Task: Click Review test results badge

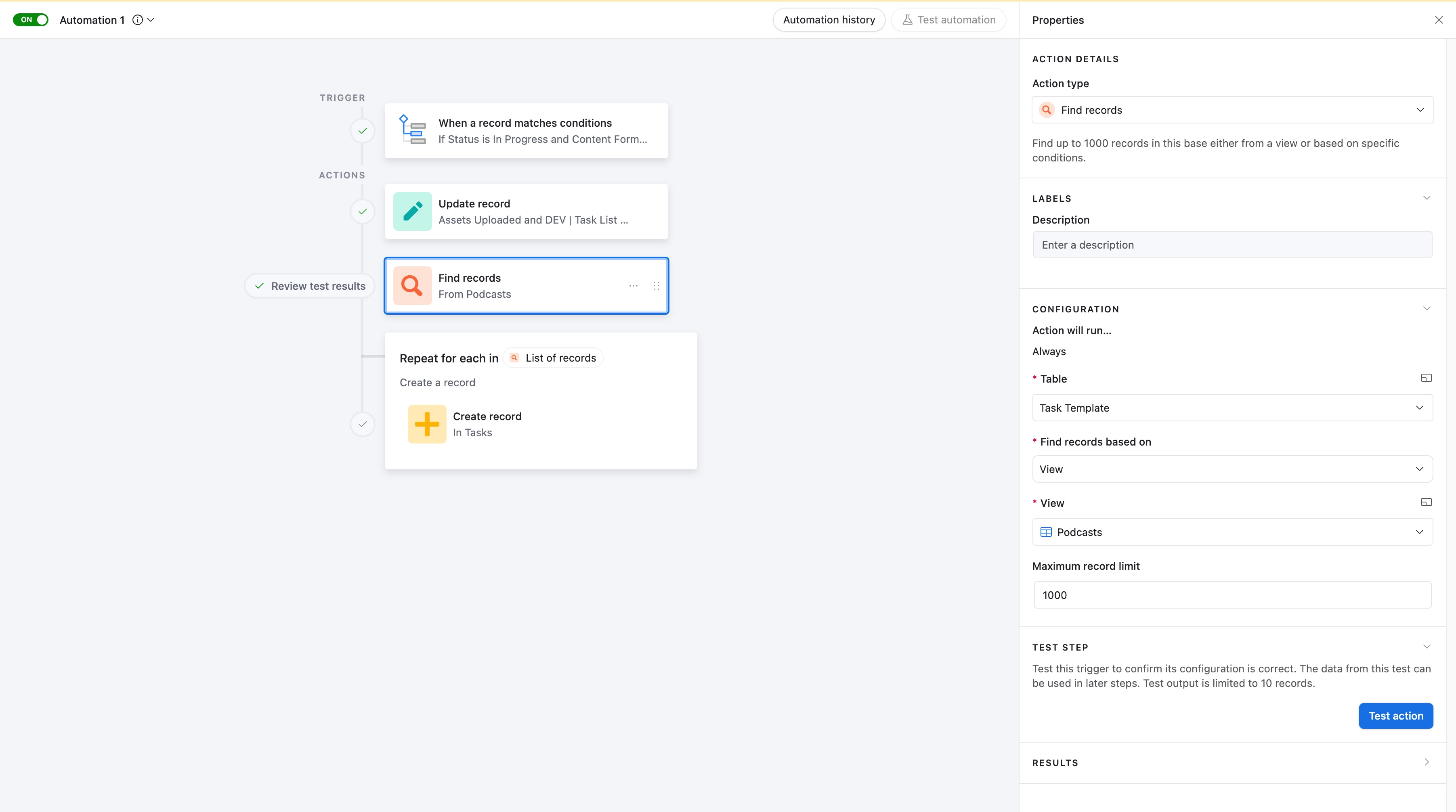Action: 310,286
